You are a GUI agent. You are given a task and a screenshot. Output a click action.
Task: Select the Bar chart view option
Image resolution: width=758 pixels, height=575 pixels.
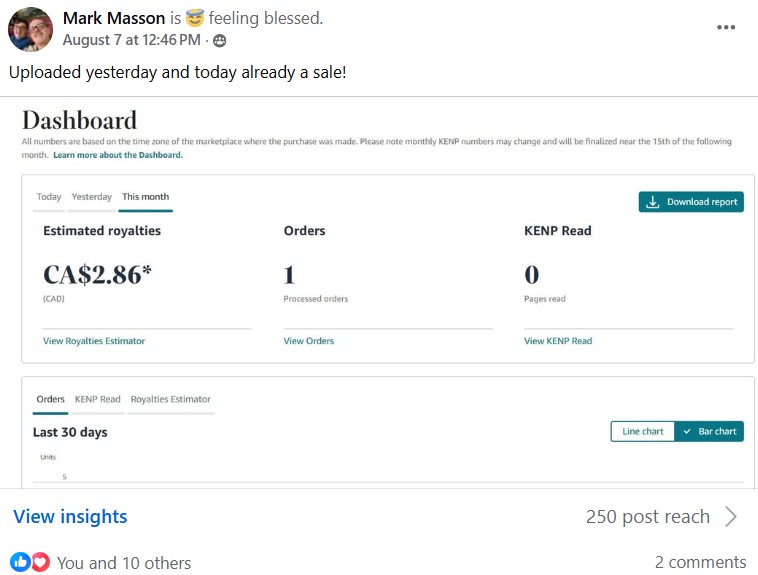coord(710,431)
